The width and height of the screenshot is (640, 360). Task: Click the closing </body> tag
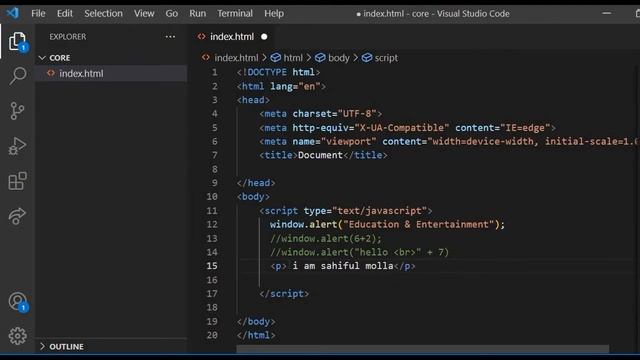(256, 322)
